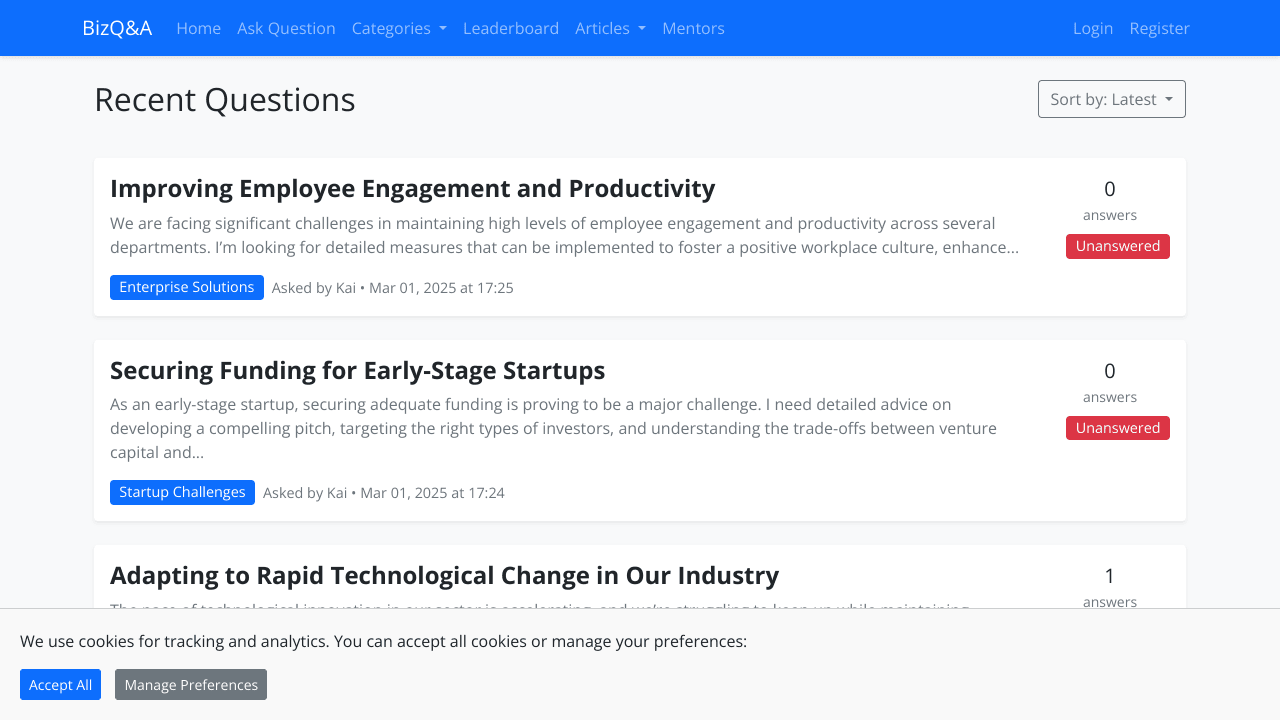Expand the Categories dropdown menu
This screenshot has height=720, width=1280.
(x=399, y=28)
